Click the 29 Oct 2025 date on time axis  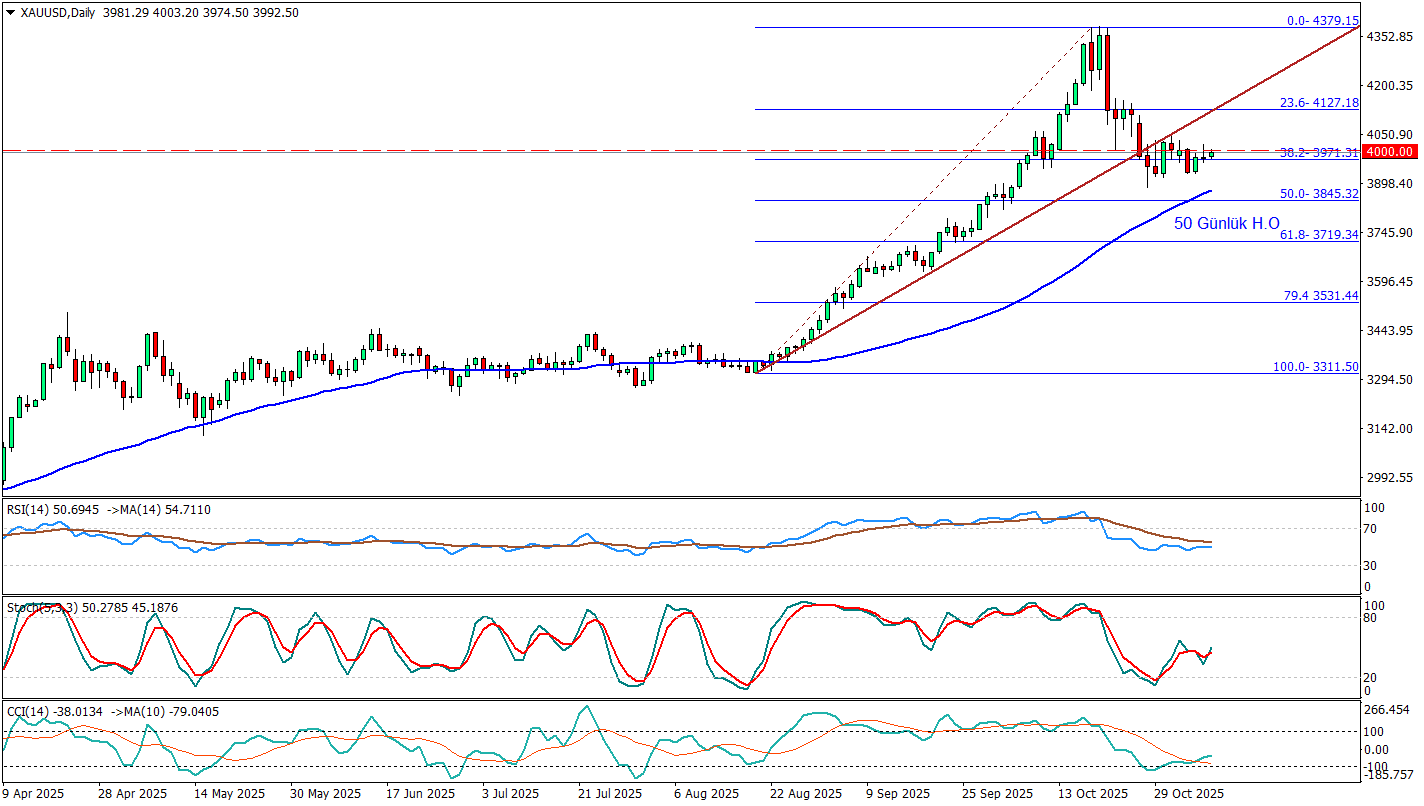[1186, 793]
